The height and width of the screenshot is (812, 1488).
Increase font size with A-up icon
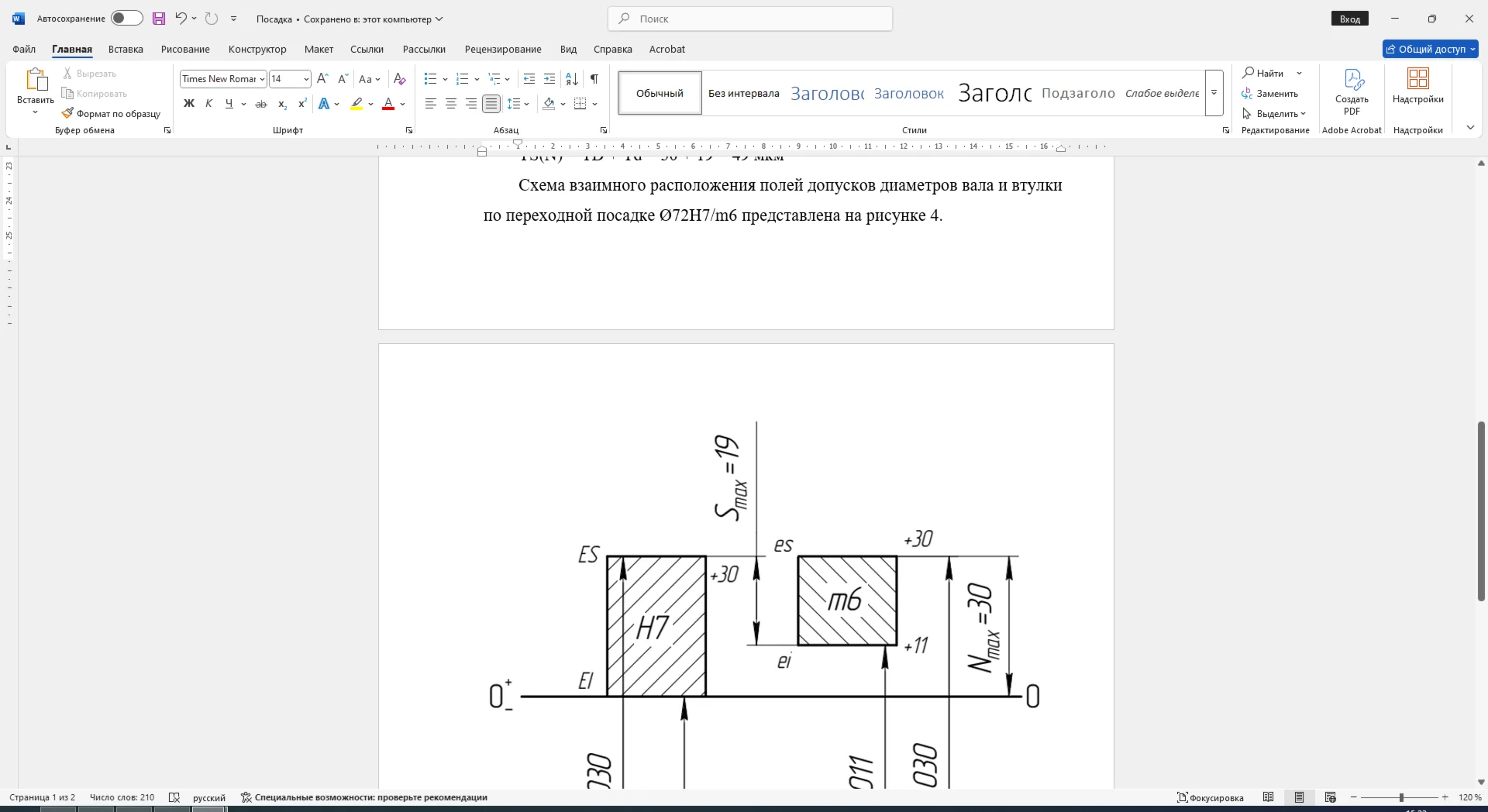[x=323, y=78]
